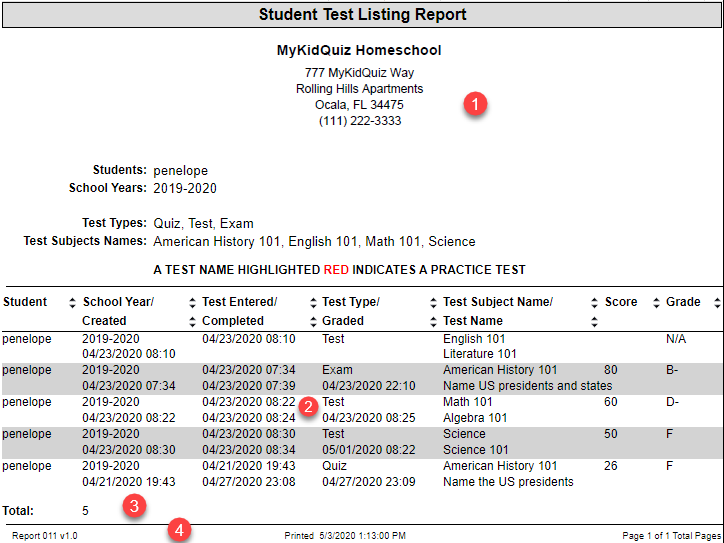Click the B- grade cell
Viewport: 724px width, 543px height.
(672, 370)
